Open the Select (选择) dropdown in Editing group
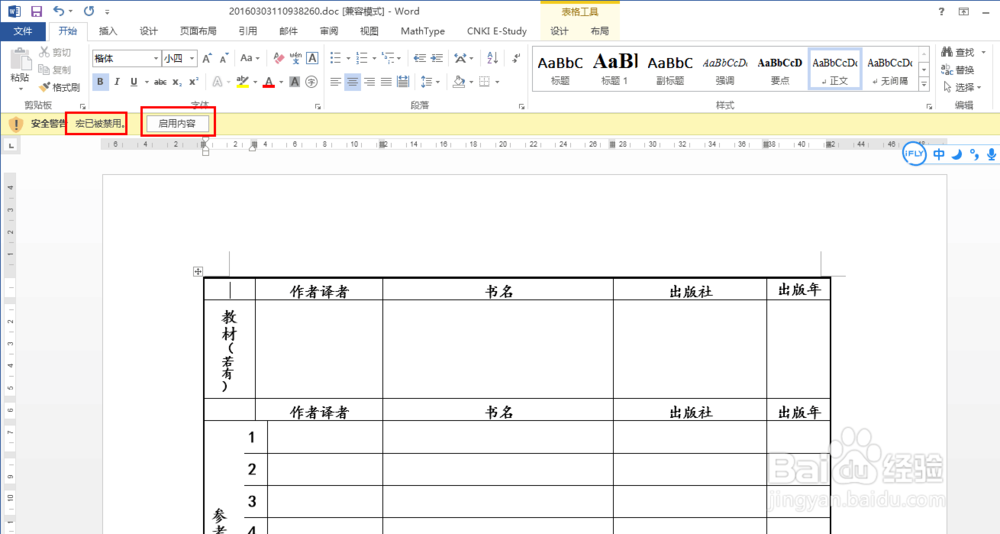The height and width of the screenshot is (534, 1000). [x=962, y=87]
